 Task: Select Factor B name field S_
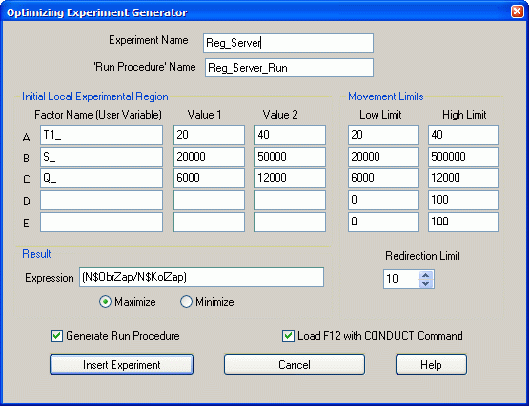(x=102, y=157)
